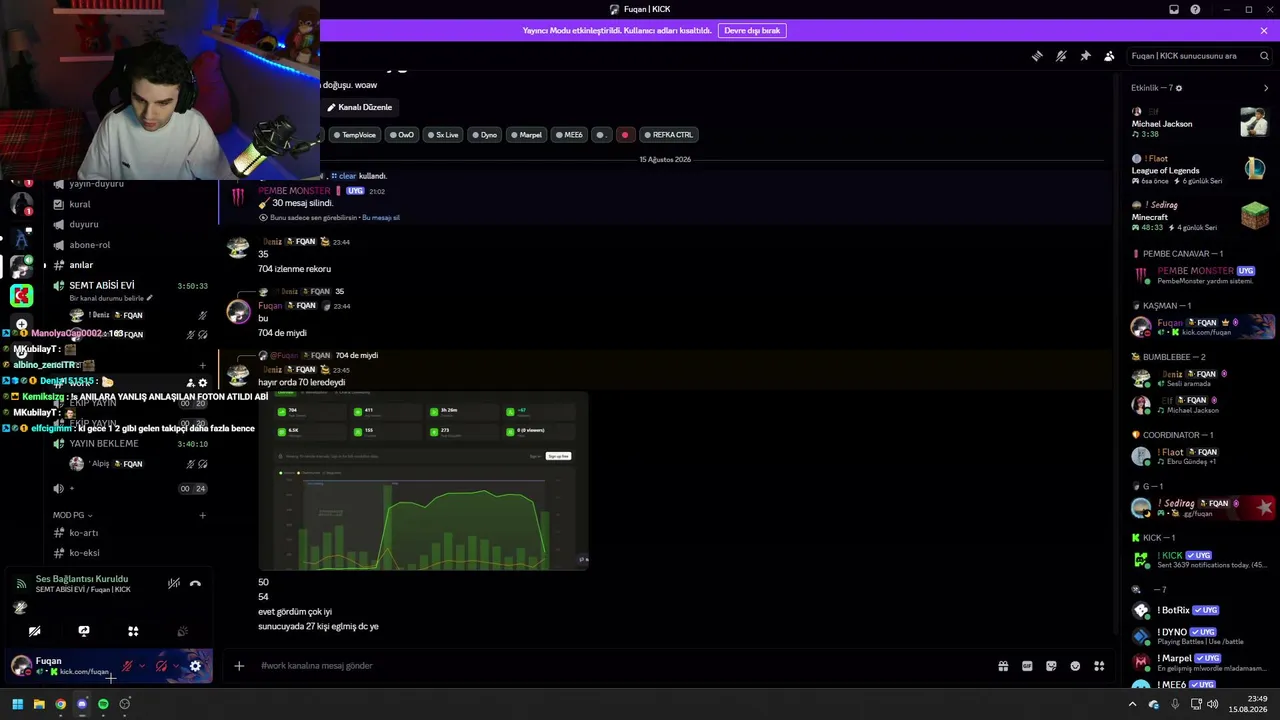Toggle noise suppression in voice panel
The image size is (1280, 720).
pos(174,583)
